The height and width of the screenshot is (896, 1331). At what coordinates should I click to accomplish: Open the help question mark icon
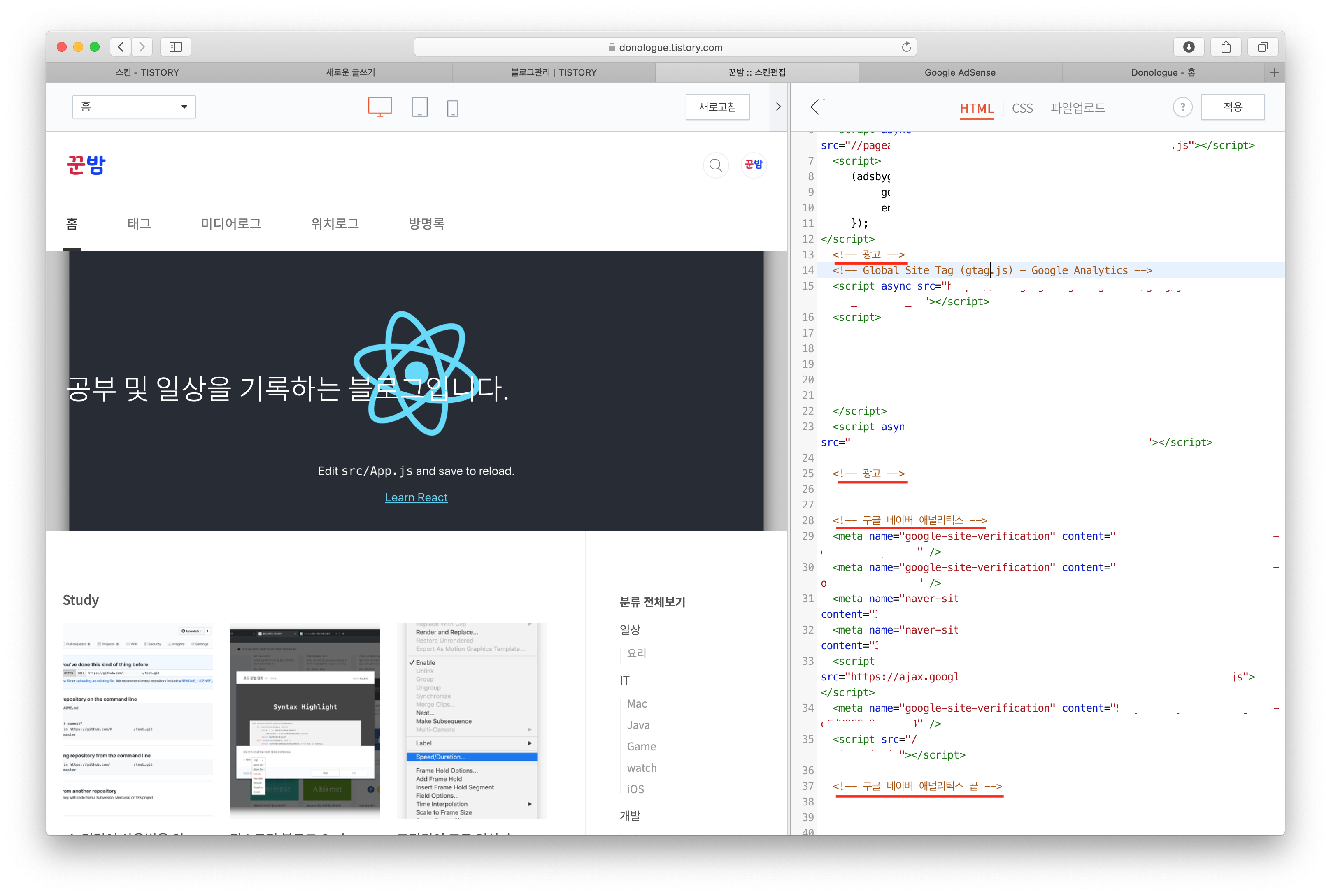click(1182, 107)
